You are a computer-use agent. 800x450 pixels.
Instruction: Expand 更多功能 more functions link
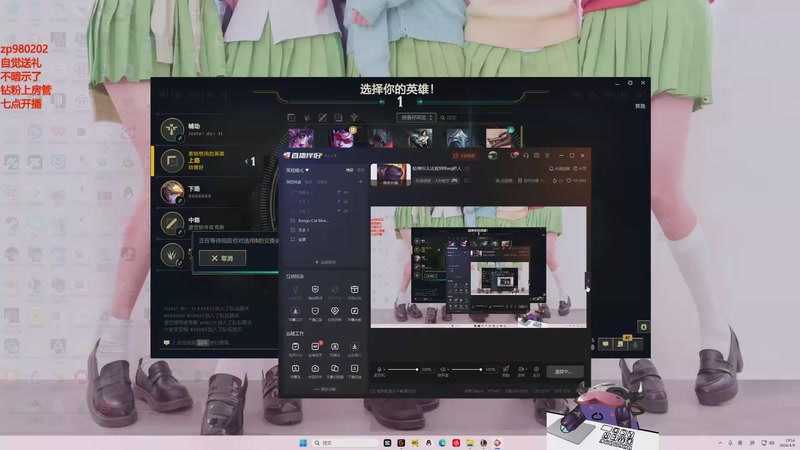(x=325, y=389)
